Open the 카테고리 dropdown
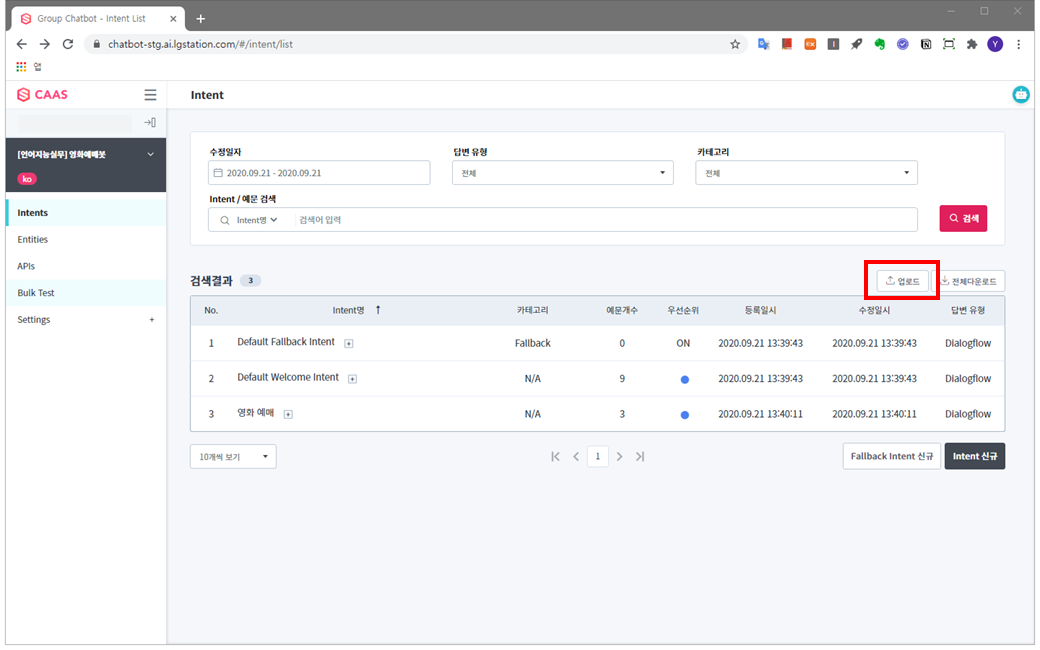Screen dimensions: 1040x650 click(x=806, y=173)
